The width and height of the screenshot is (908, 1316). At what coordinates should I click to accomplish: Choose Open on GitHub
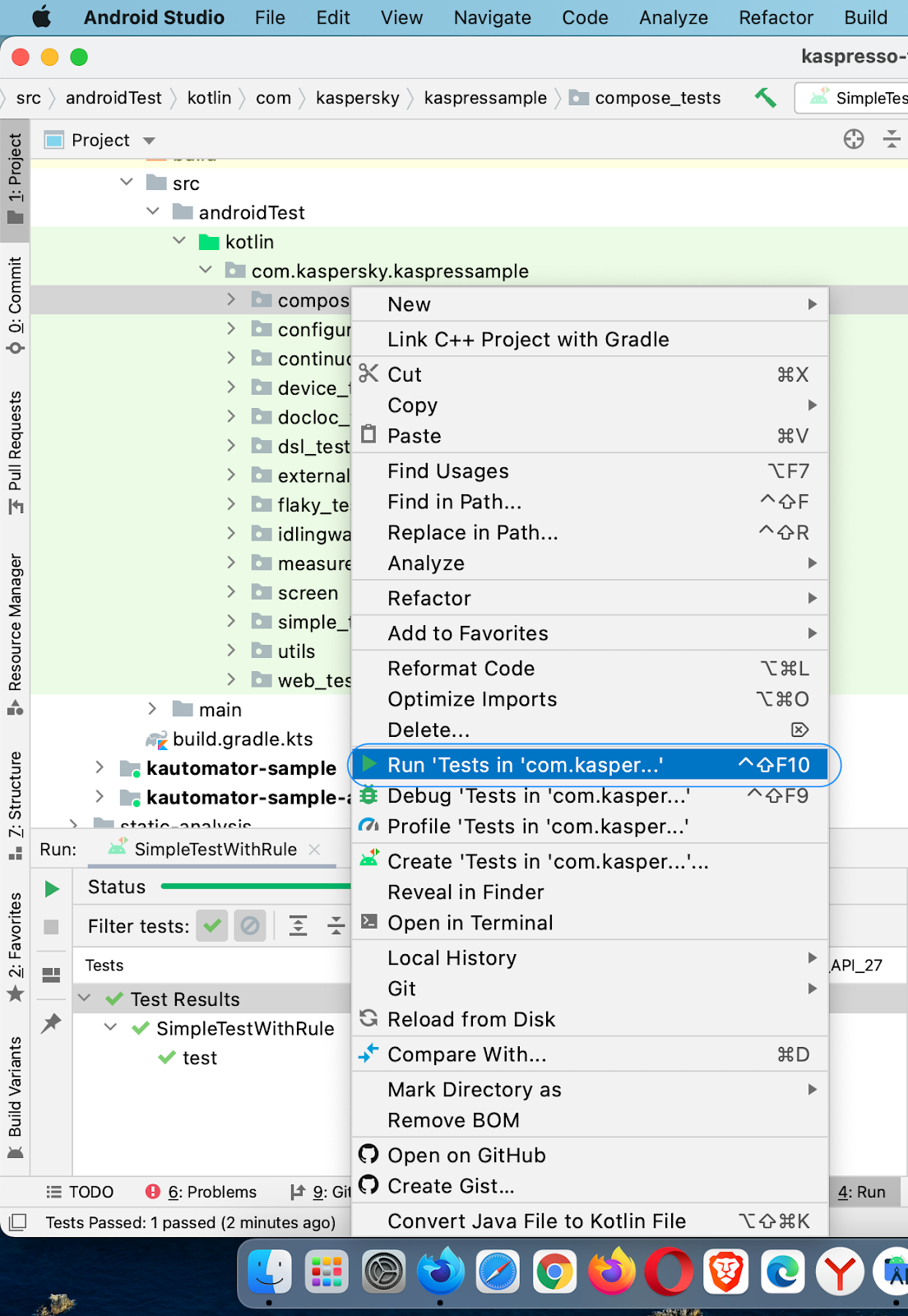pyautogui.click(x=590, y=1155)
